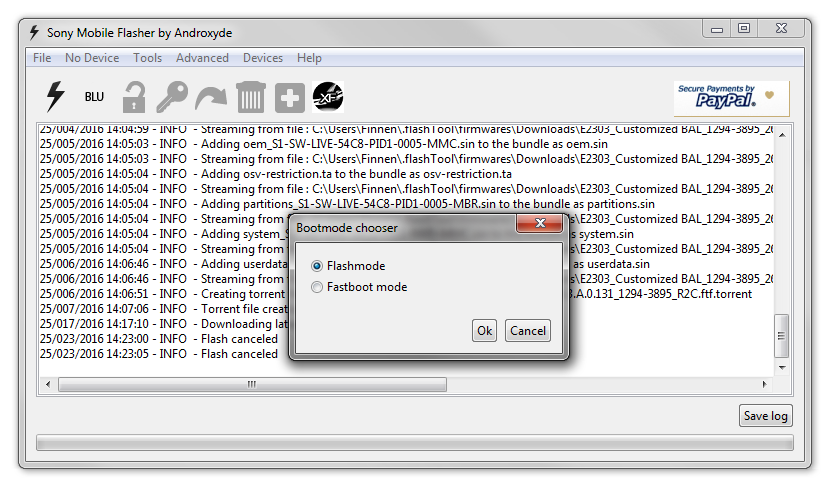Open the BLU bootloader unlock tool
Image resolution: width=830 pixels, height=494 pixels.
click(x=94, y=97)
